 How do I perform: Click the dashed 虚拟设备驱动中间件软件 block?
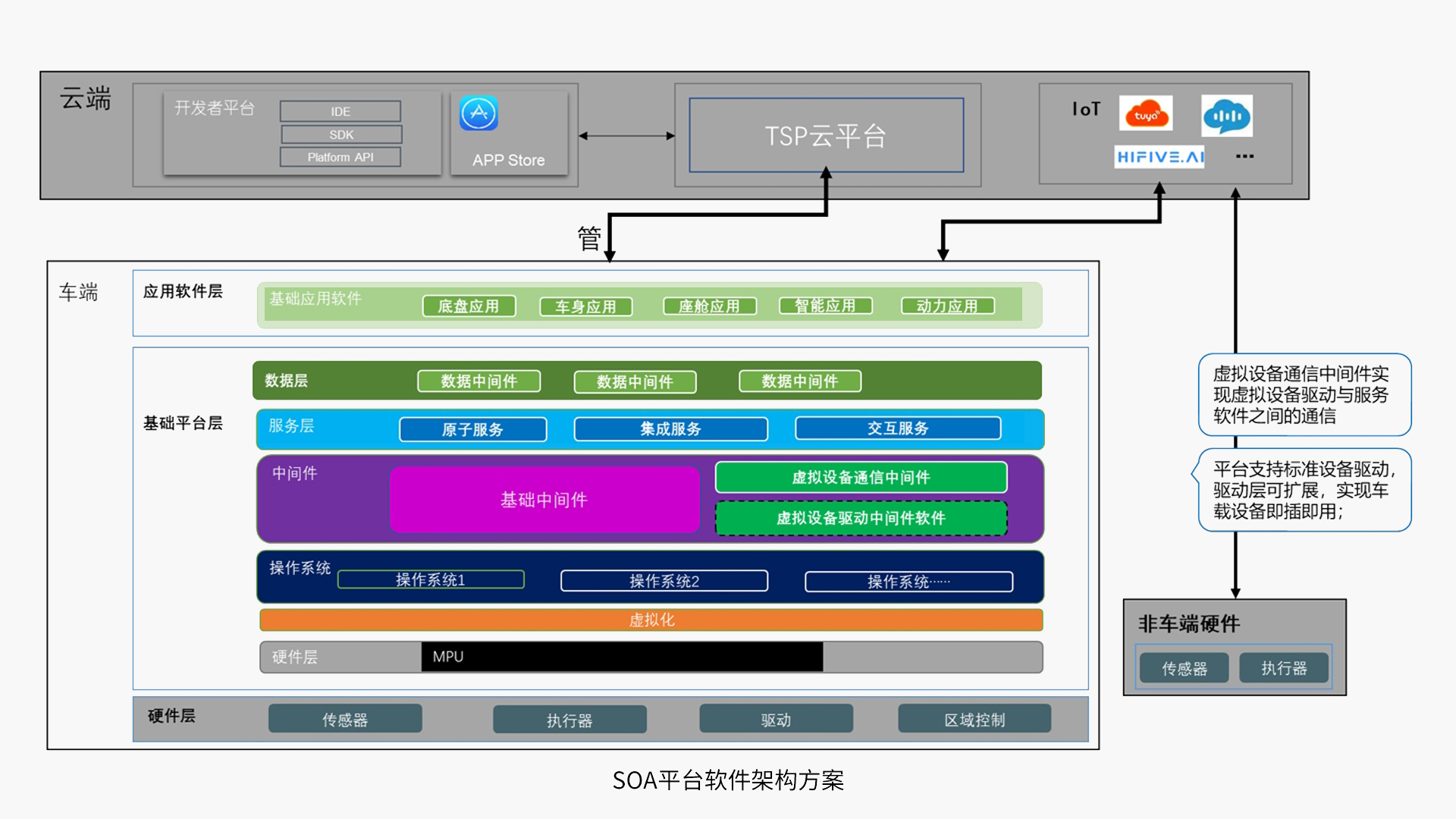861,518
